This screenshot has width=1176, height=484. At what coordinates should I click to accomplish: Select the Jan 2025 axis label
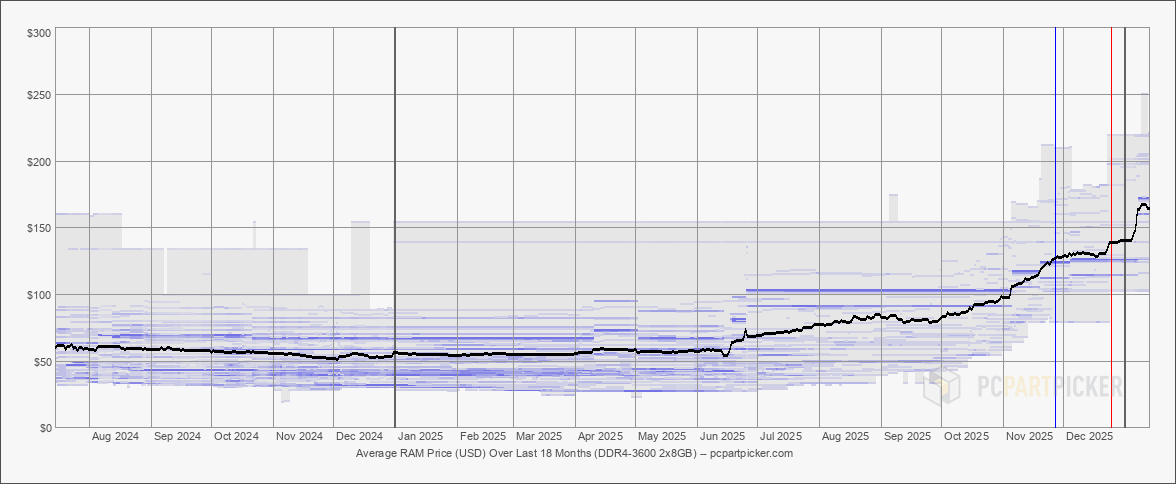[x=419, y=436]
